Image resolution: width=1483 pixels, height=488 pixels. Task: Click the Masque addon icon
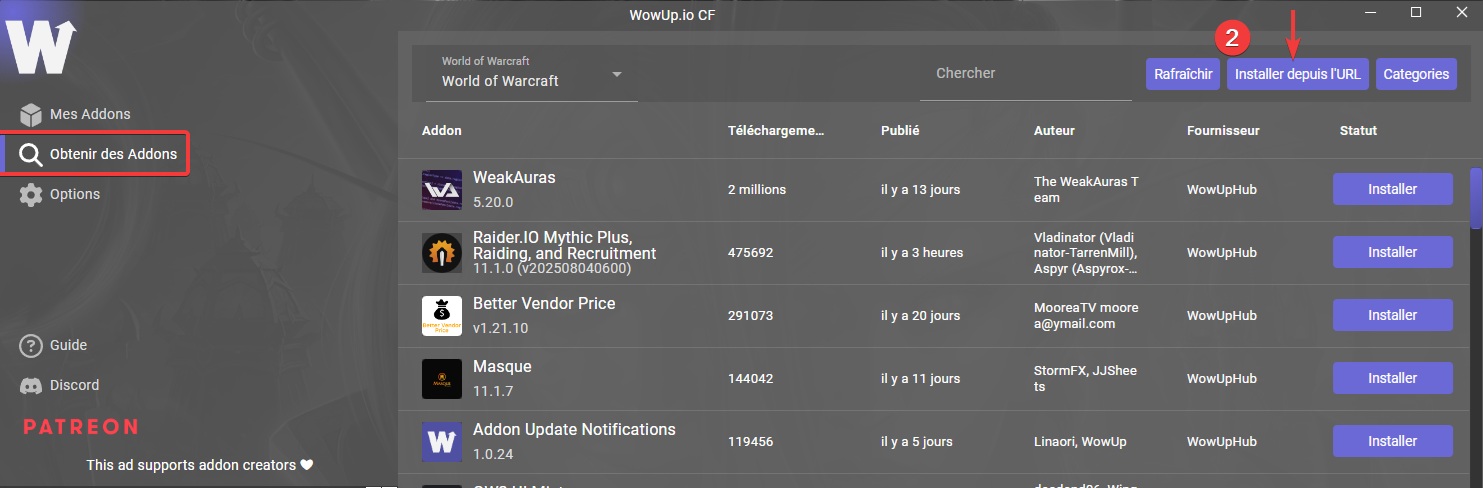click(442, 379)
